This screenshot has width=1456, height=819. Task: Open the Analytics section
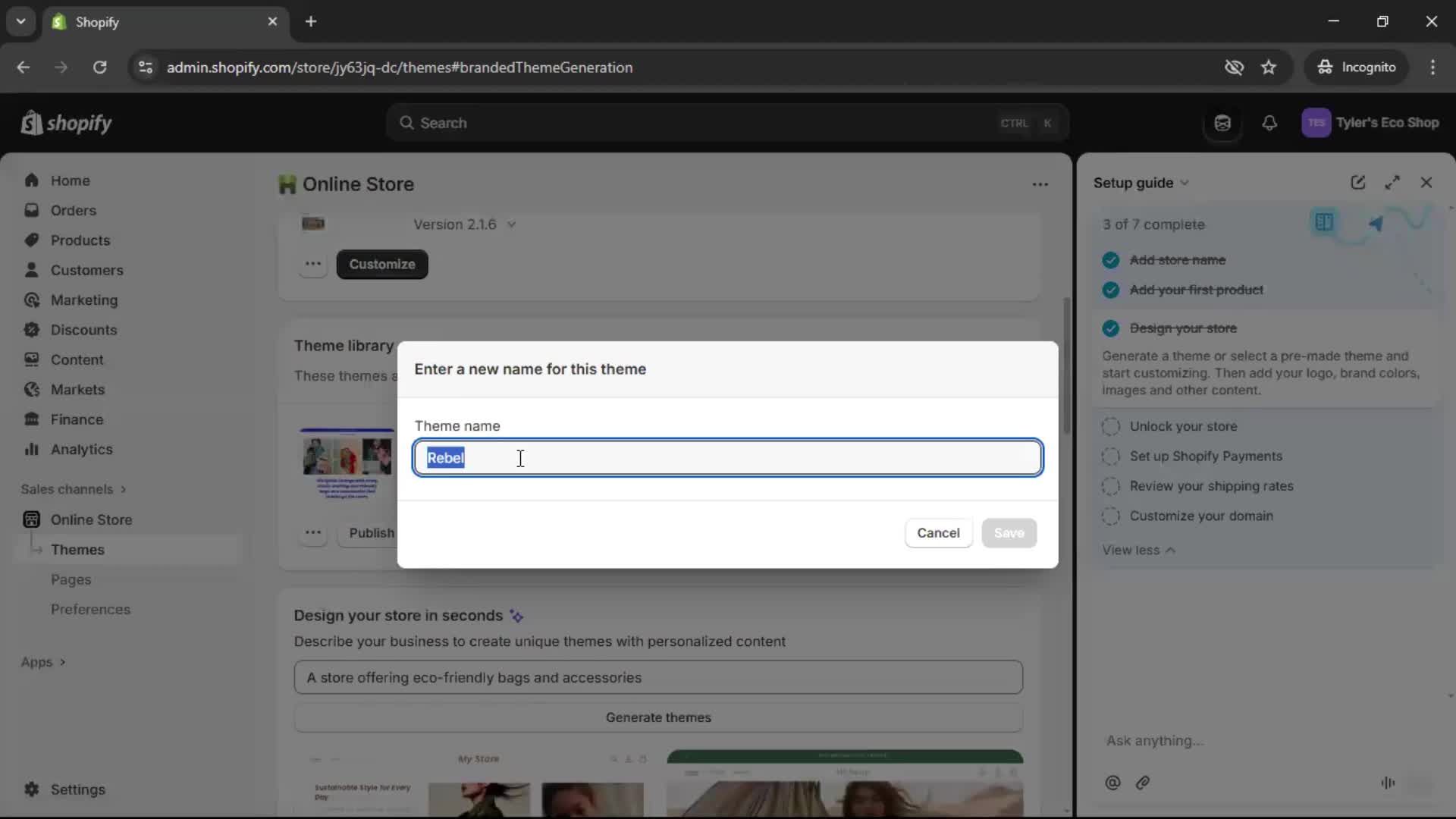pyautogui.click(x=81, y=449)
